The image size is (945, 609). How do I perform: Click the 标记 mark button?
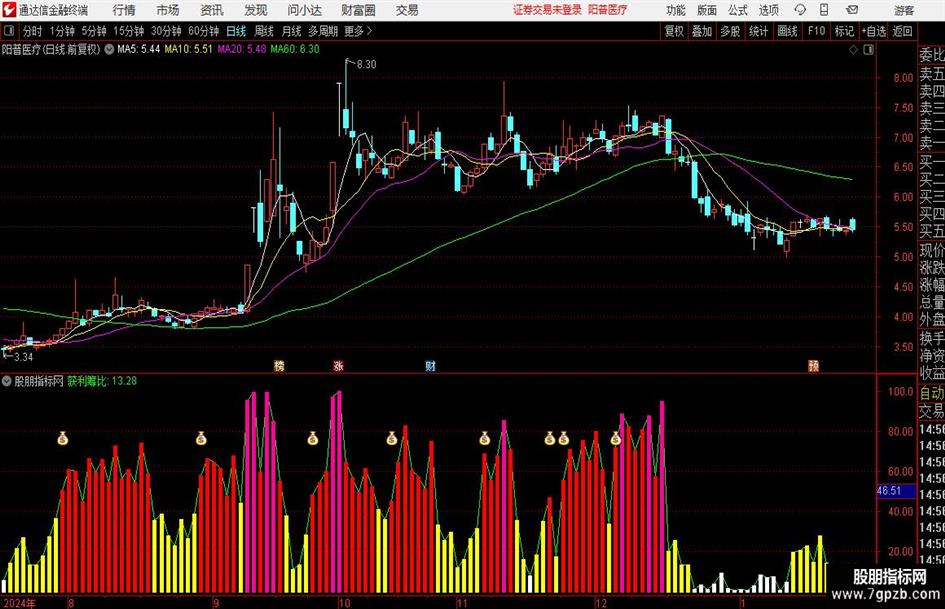(844, 31)
